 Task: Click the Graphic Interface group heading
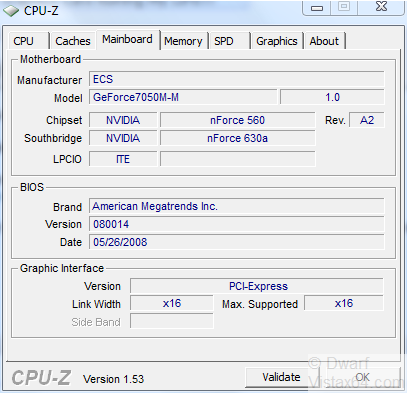[62, 268]
